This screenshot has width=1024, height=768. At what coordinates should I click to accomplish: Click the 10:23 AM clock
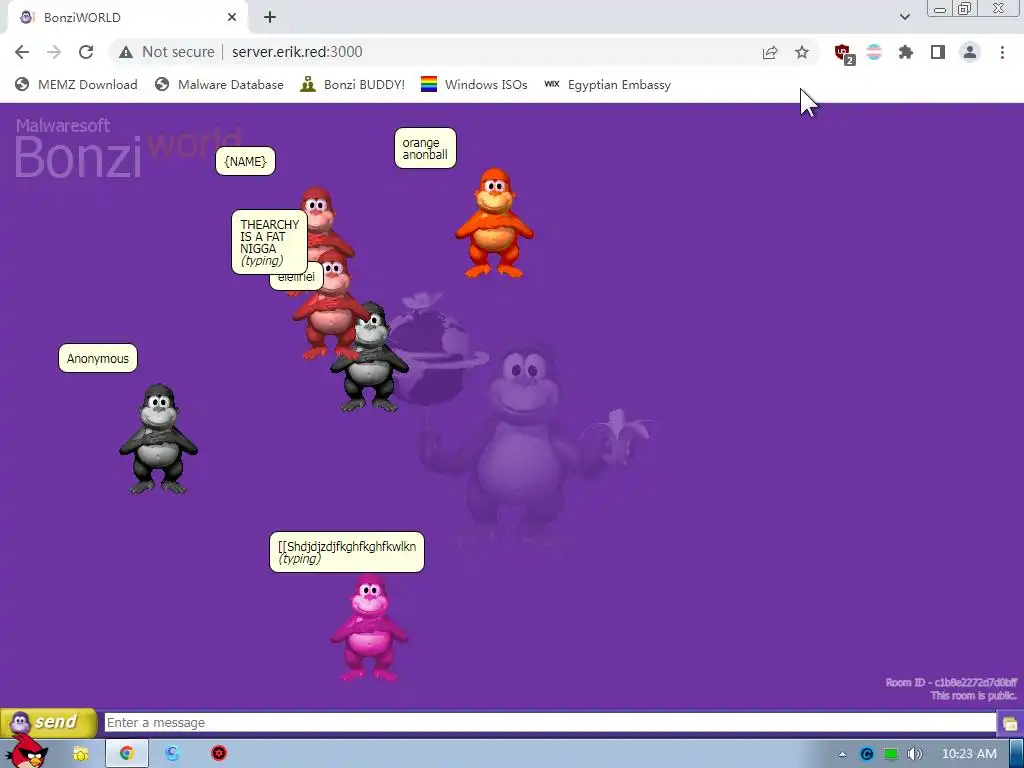(969, 754)
